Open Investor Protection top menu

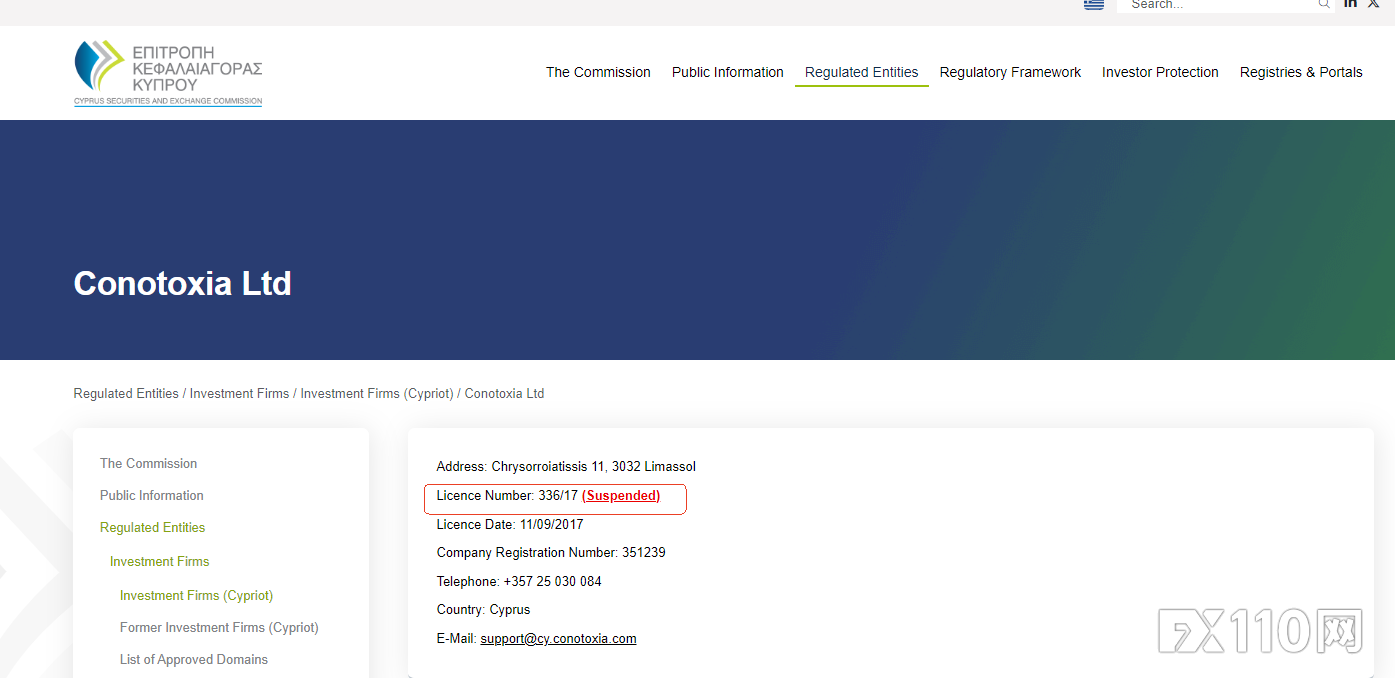pos(1160,72)
